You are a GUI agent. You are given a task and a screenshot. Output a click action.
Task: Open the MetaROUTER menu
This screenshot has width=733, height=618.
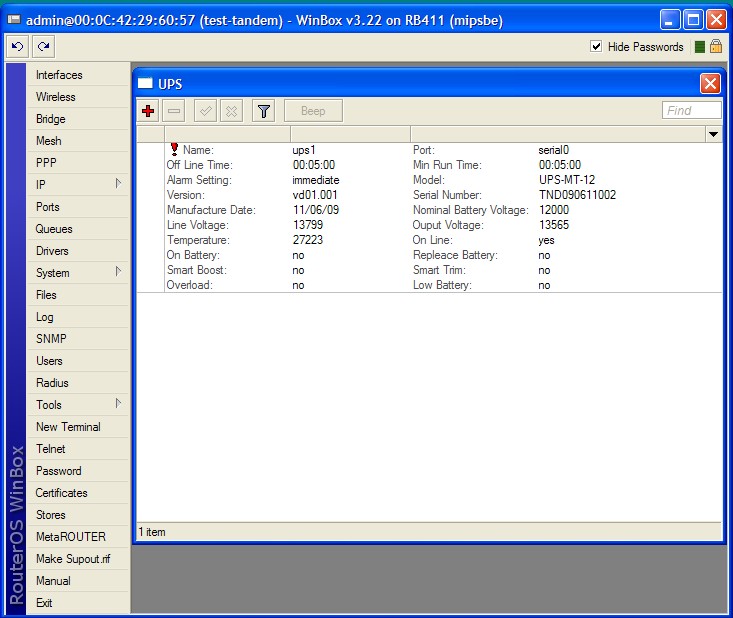(78, 536)
